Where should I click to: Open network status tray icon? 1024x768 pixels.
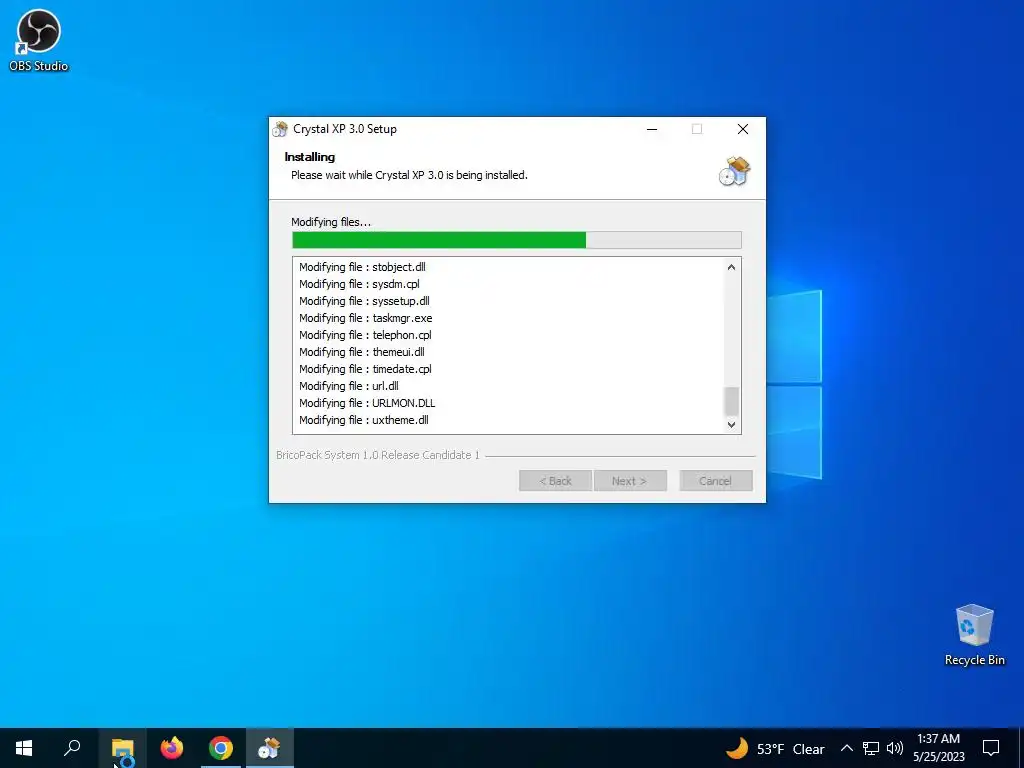point(871,748)
